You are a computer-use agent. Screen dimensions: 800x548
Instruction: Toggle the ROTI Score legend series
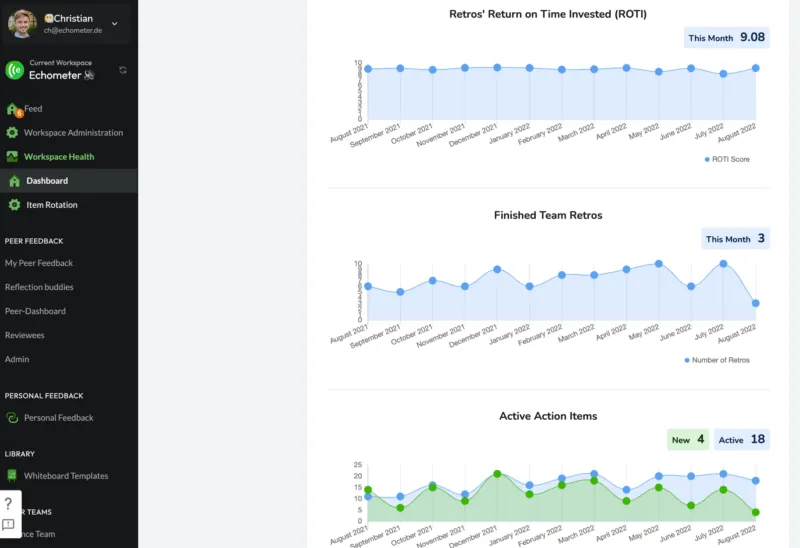[727, 159]
